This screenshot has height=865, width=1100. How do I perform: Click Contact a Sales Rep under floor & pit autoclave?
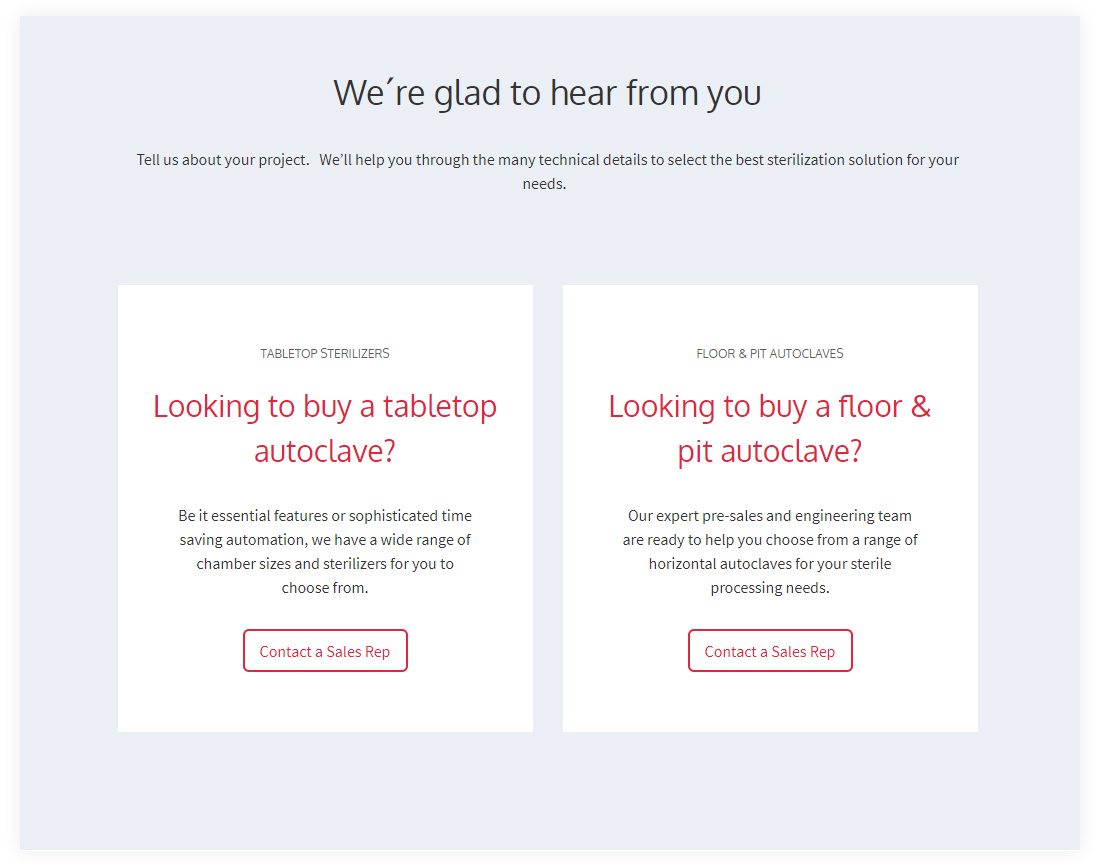point(769,651)
